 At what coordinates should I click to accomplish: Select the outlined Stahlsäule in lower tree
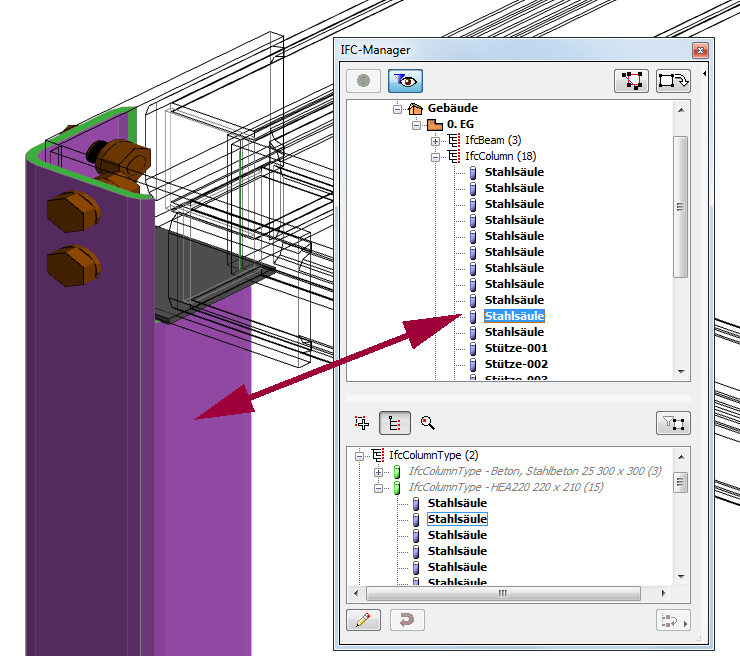[x=457, y=519]
